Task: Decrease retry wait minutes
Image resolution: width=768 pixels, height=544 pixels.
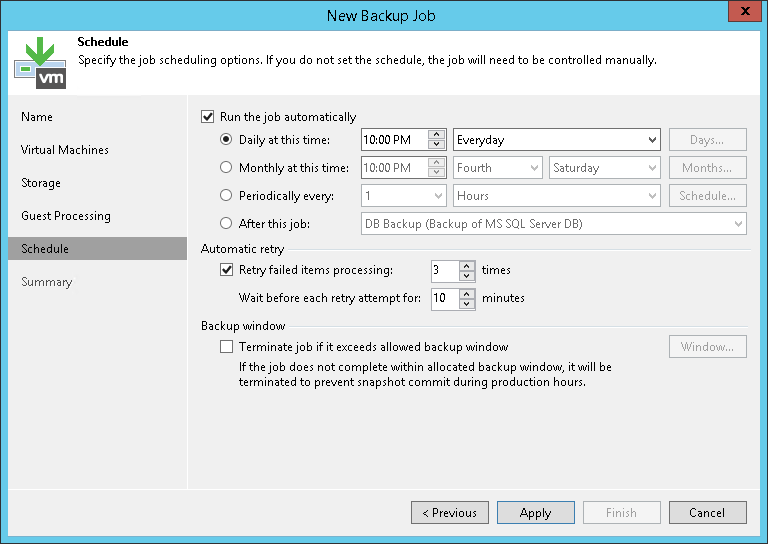Action: [x=467, y=304]
